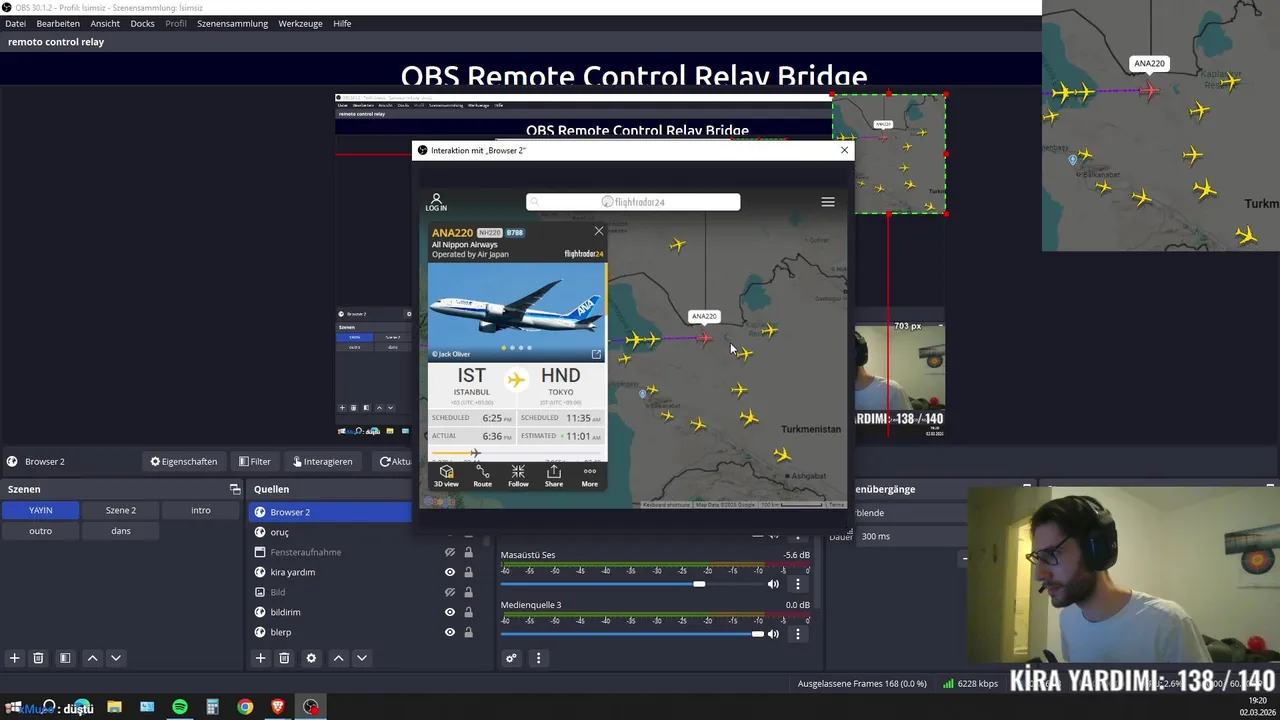Switch to the YAYIN scene
Viewport: 1280px width, 720px height.
click(40, 510)
